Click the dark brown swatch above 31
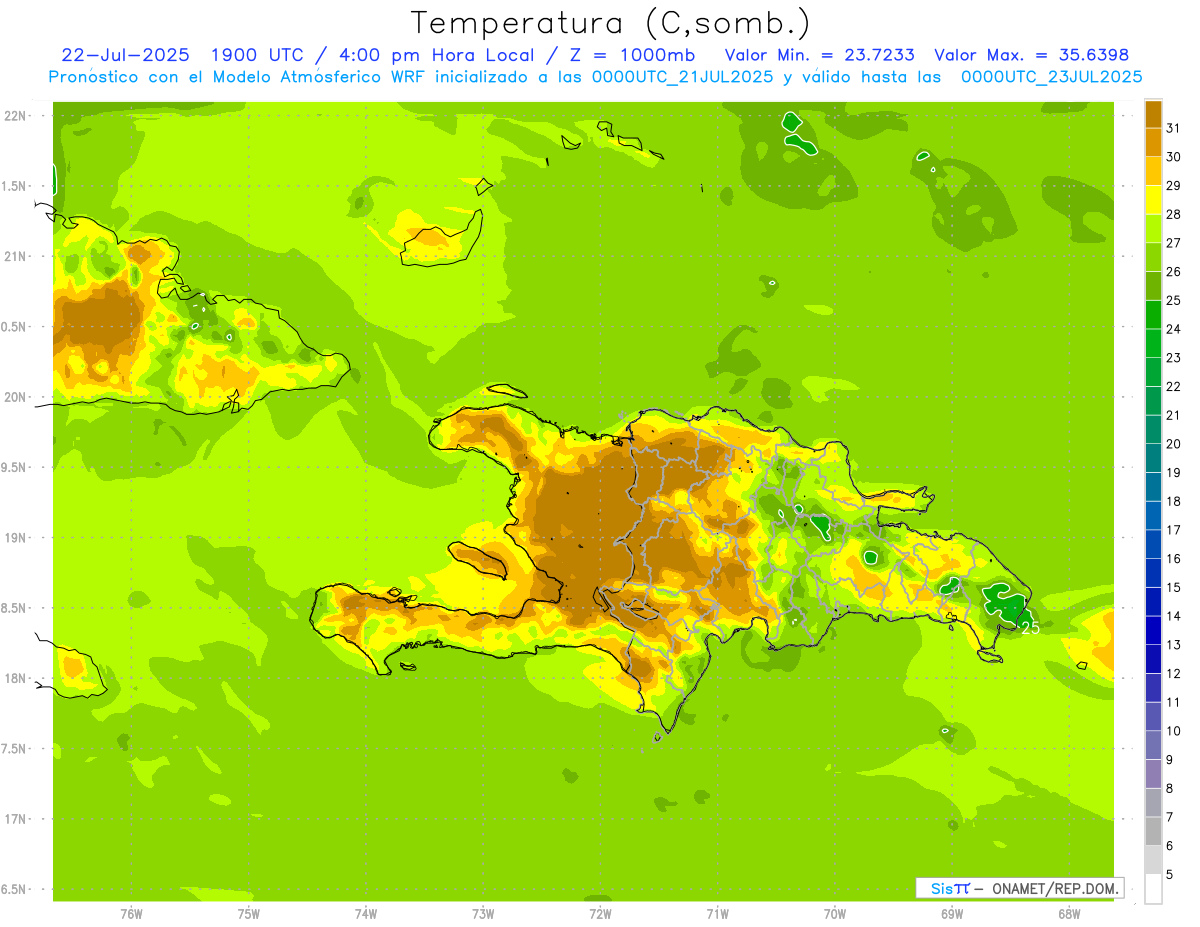Screen dimensions: 1200x927 tap(1154, 113)
